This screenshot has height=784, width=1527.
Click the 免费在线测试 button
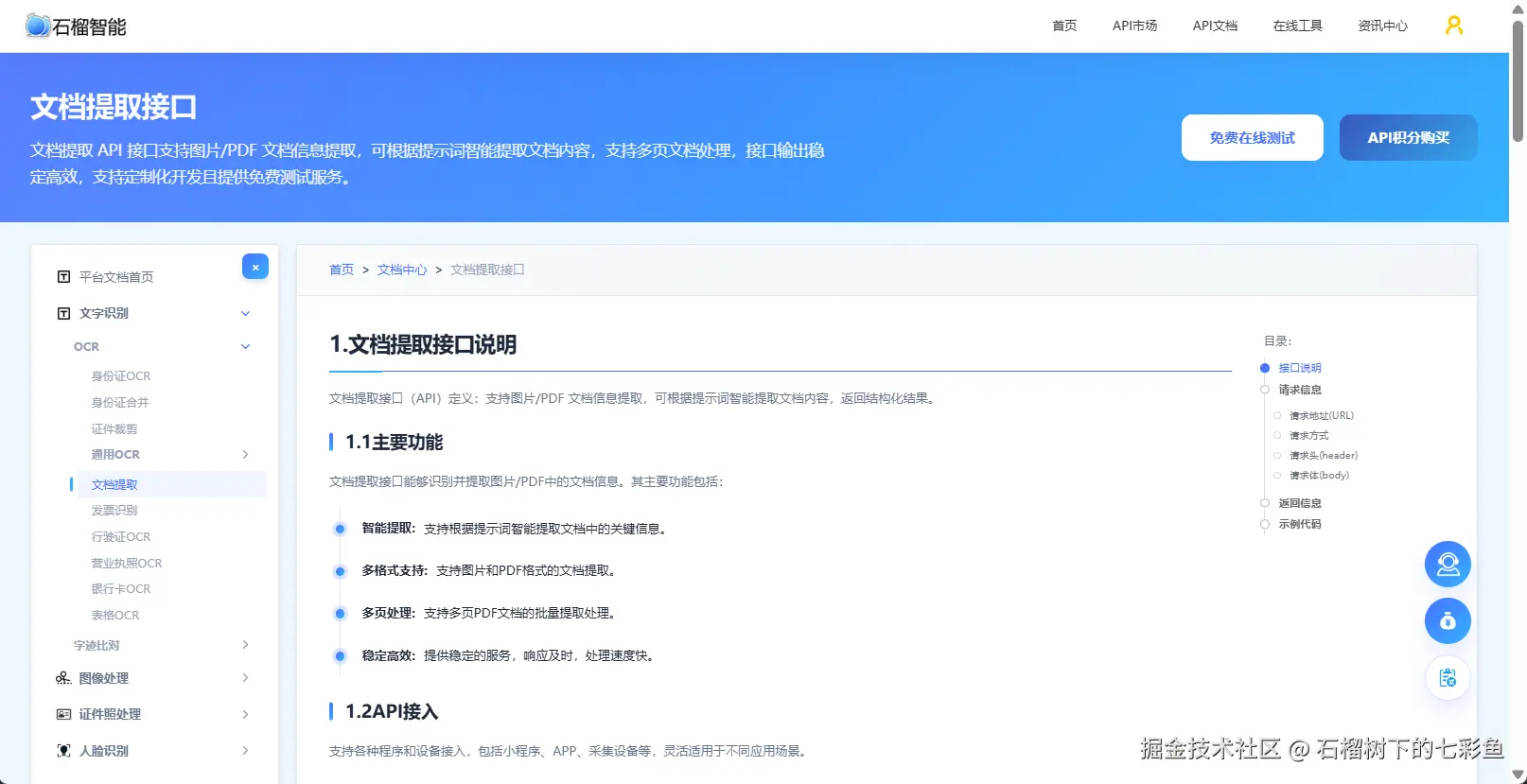click(1253, 138)
